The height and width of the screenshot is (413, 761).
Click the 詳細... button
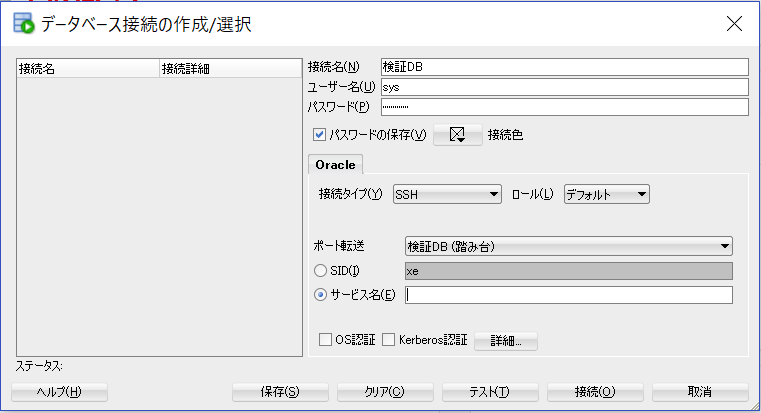click(506, 341)
